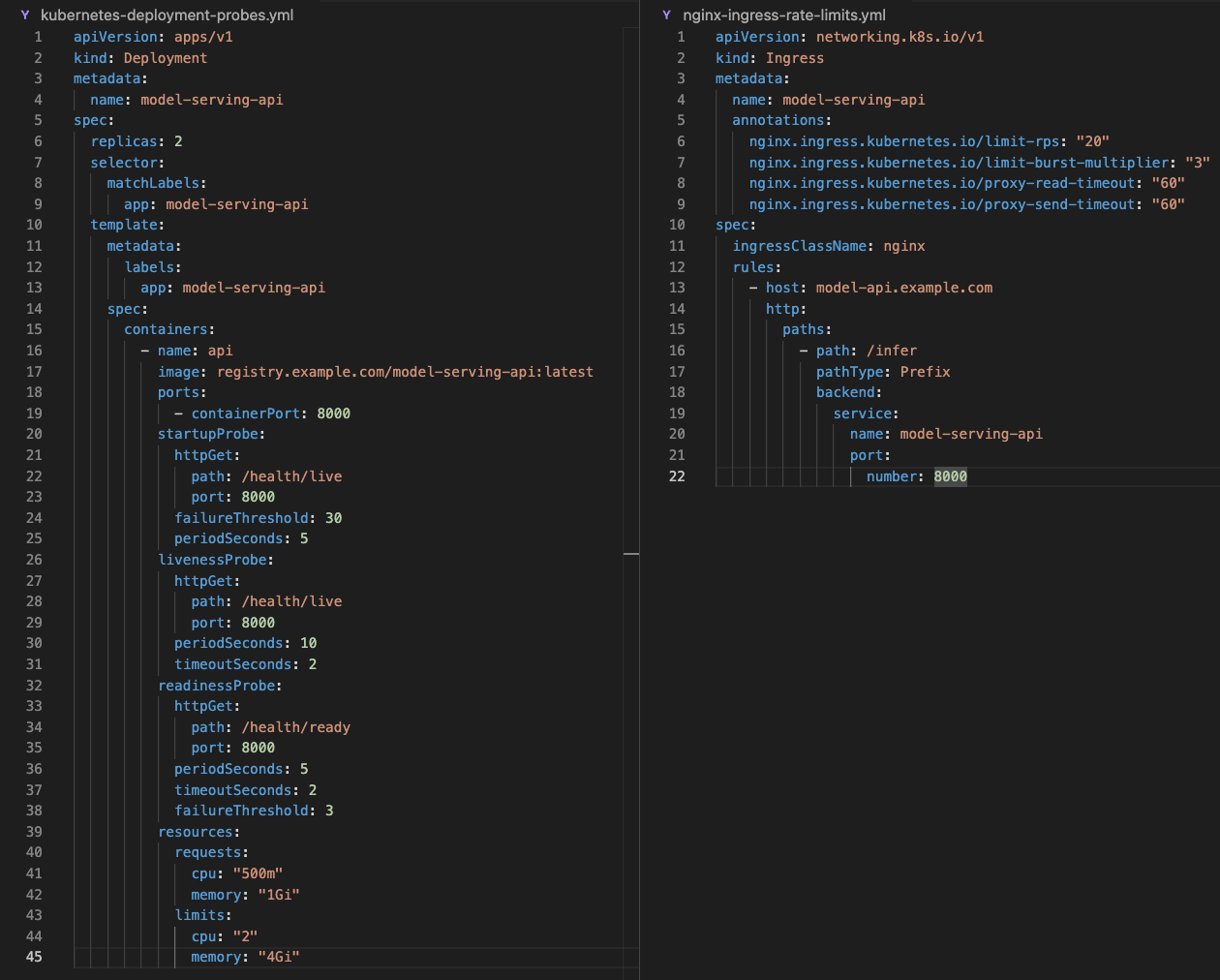Click "rules" key in ingress file
Image resolution: width=1220 pixels, height=980 pixels.
coord(753,267)
